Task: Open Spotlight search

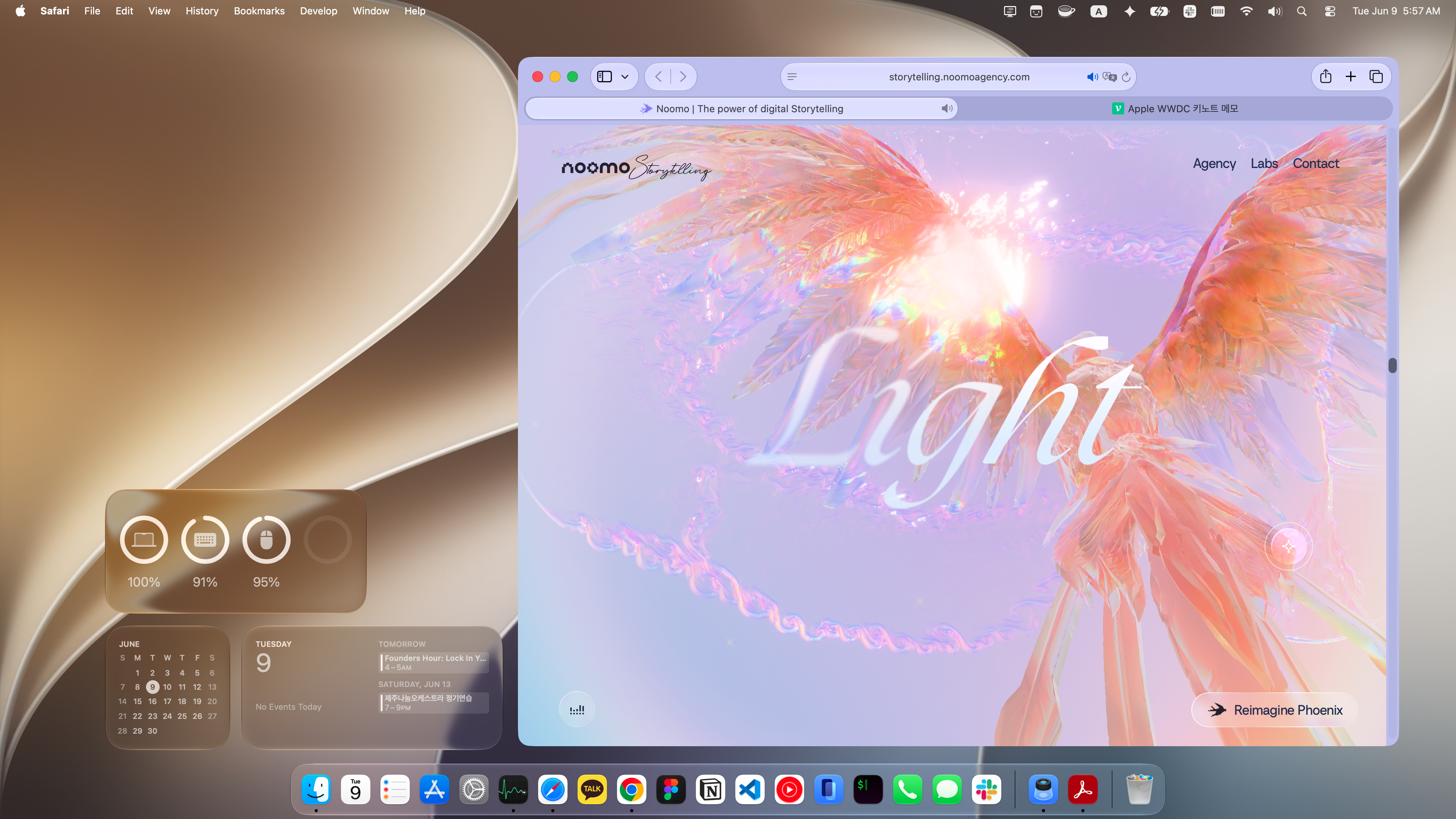Action: 1302,11
